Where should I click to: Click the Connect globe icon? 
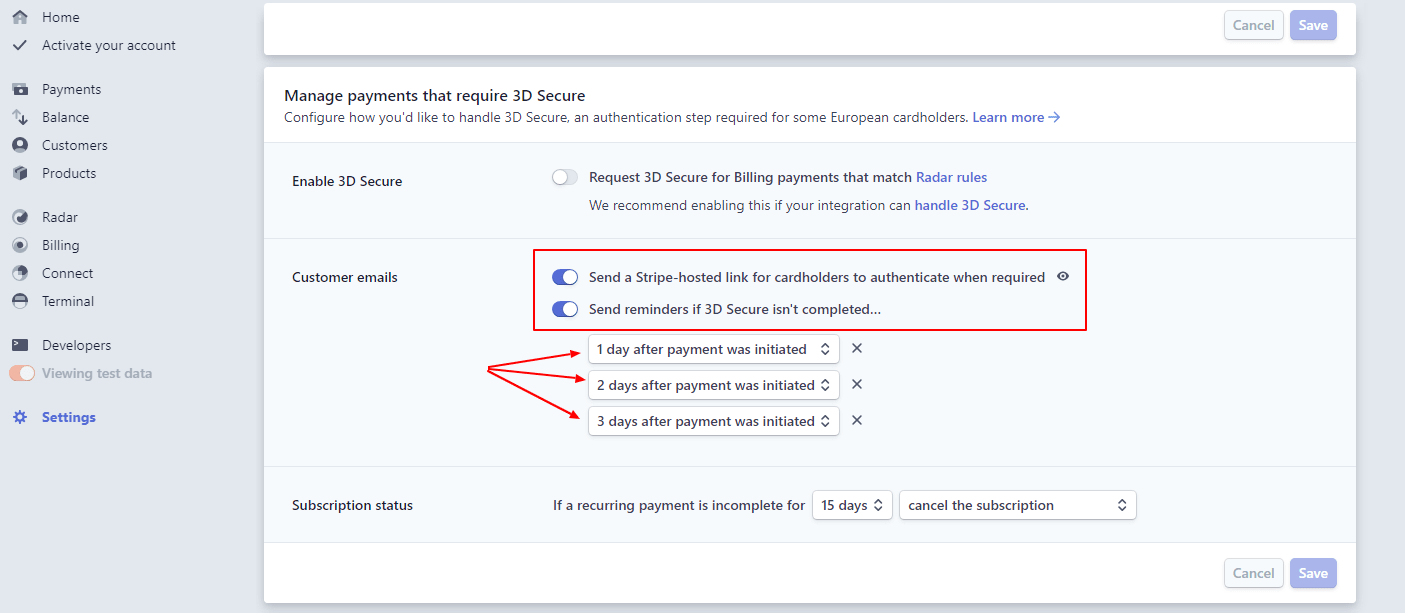(x=20, y=273)
